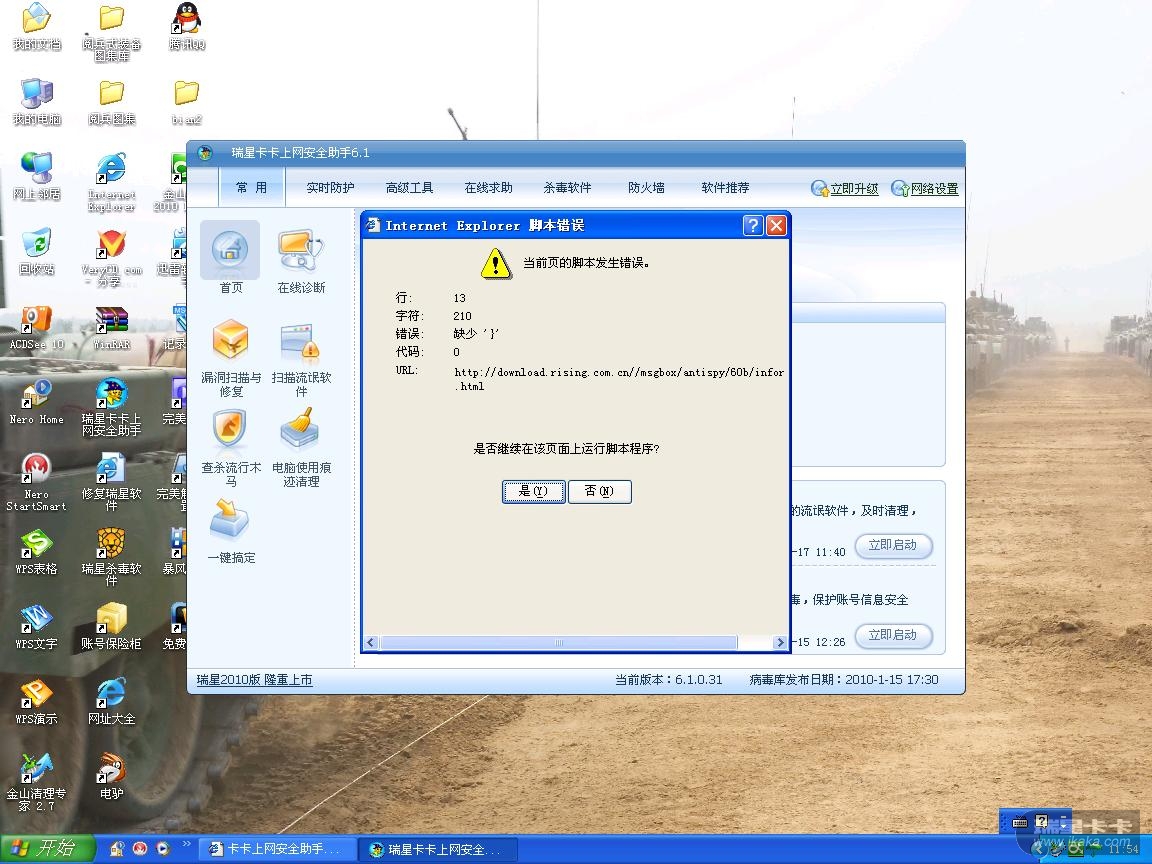Launch Nero Home desktop shortcut

pyautogui.click(x=36, y=403)
